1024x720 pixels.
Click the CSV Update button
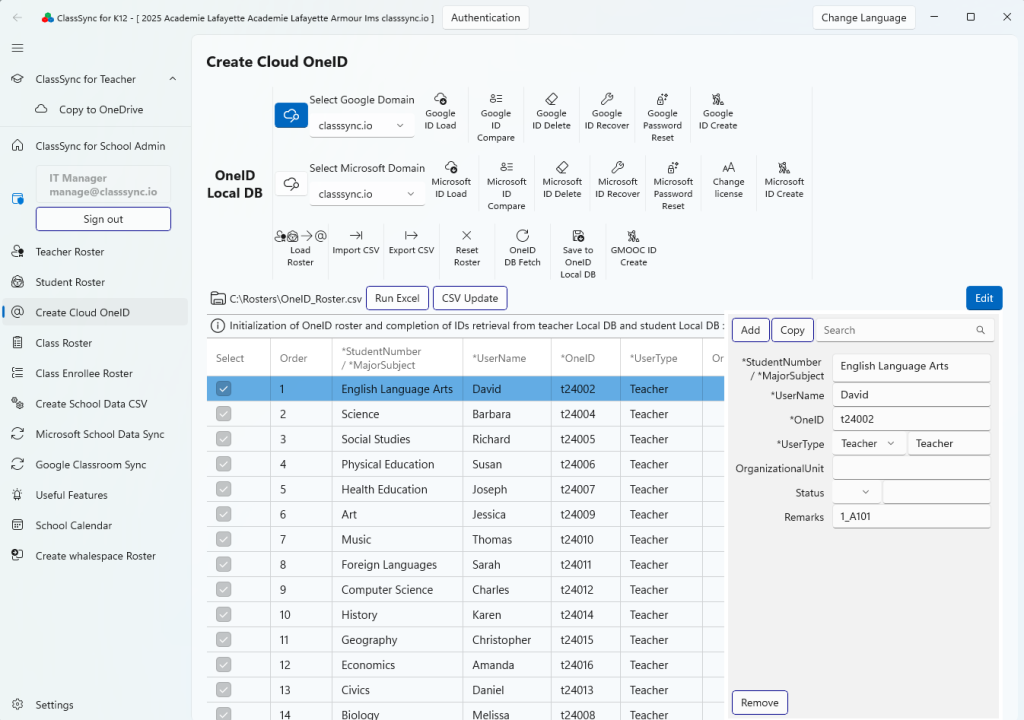point(470,298)
